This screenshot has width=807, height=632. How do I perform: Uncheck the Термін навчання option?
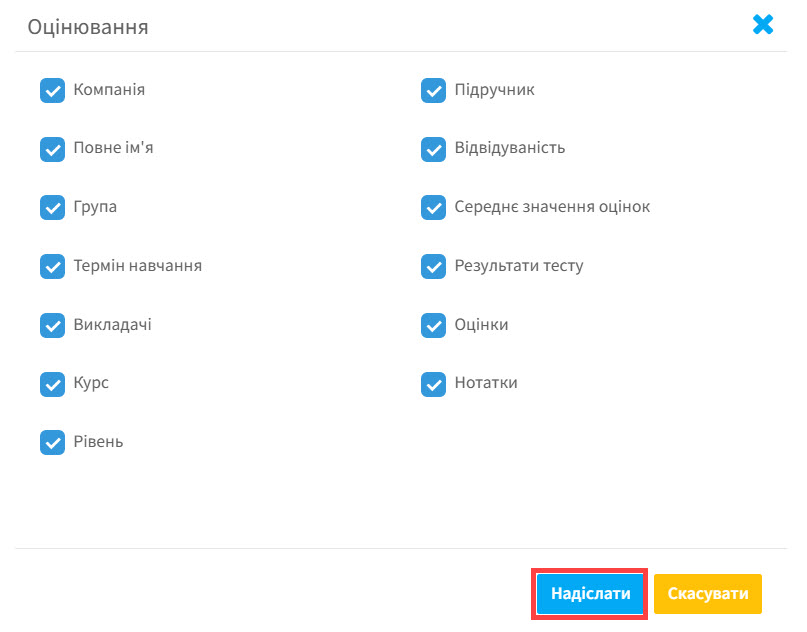(x=52, y=267)
